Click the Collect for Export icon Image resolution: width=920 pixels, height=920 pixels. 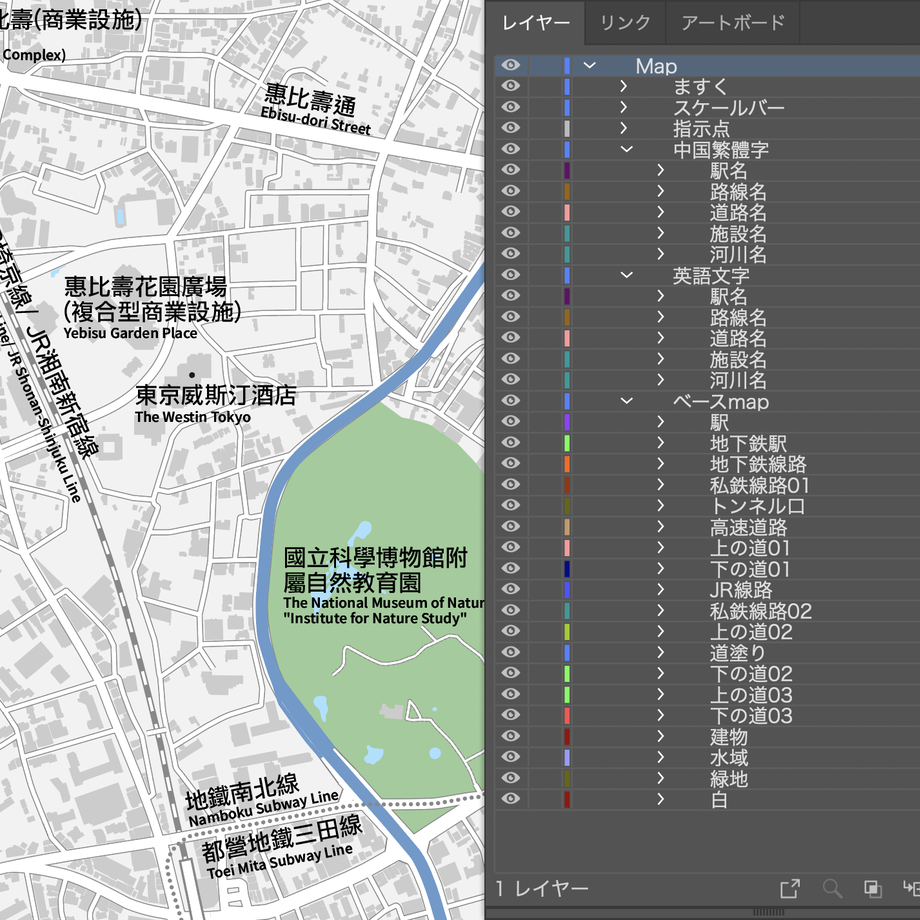point(790,888)
